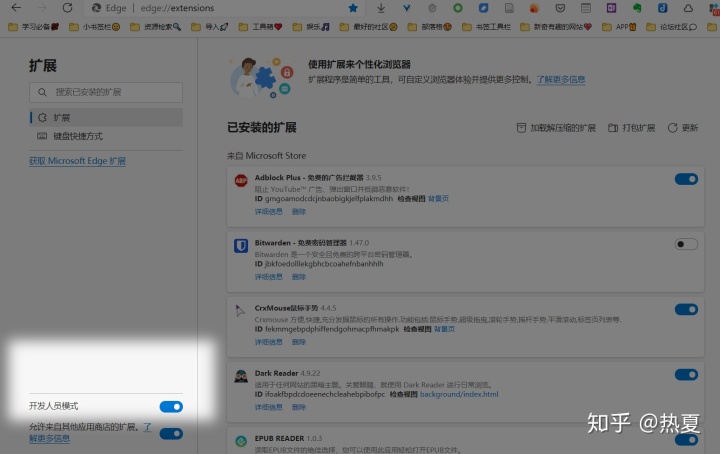Viewport: 720px width, 454px height.
Task: Click 删除 to remove Adblock Plus
Action: coord(298,212)
